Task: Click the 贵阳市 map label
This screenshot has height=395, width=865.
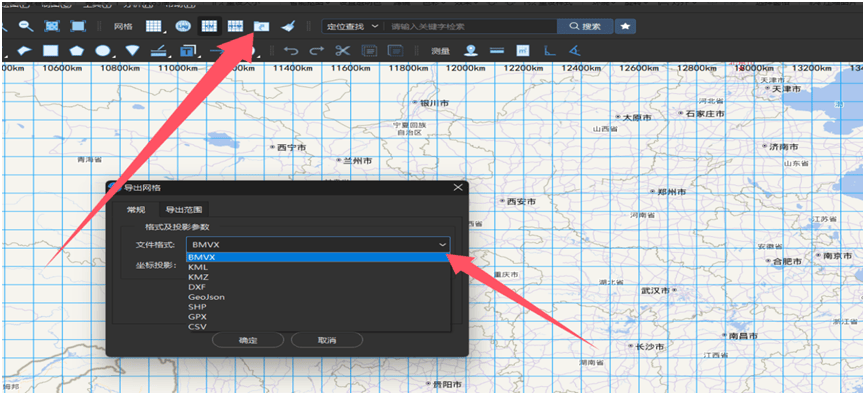Action: (447, 384)
